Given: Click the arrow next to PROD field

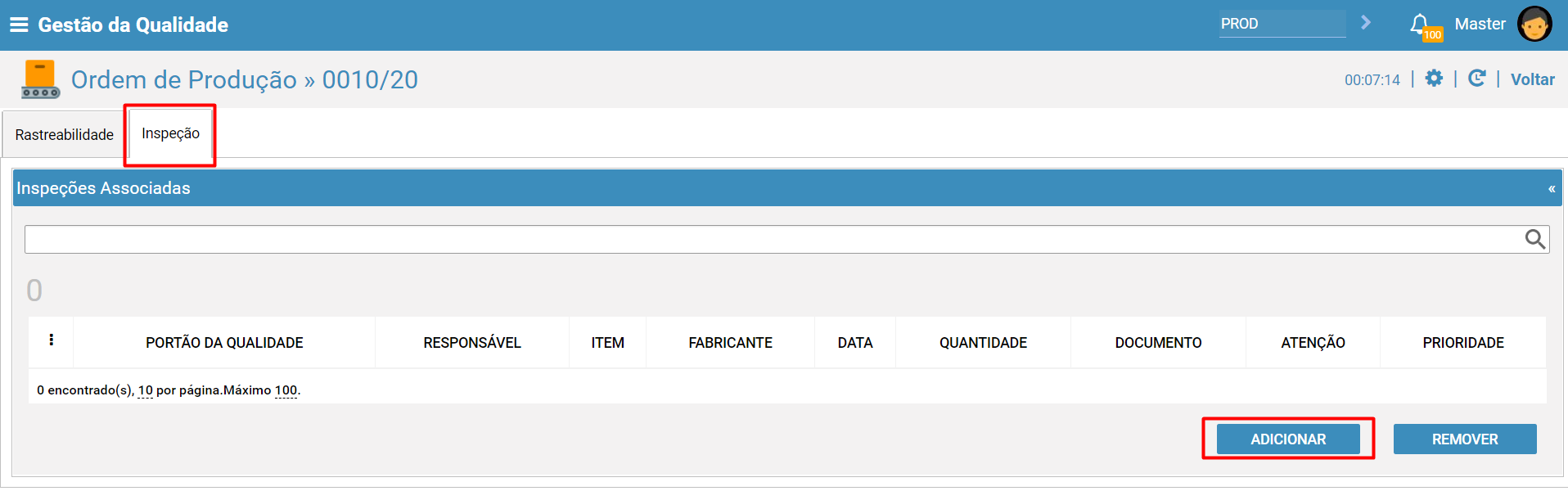Looking at the screenshot, I should pos(1366,23).
